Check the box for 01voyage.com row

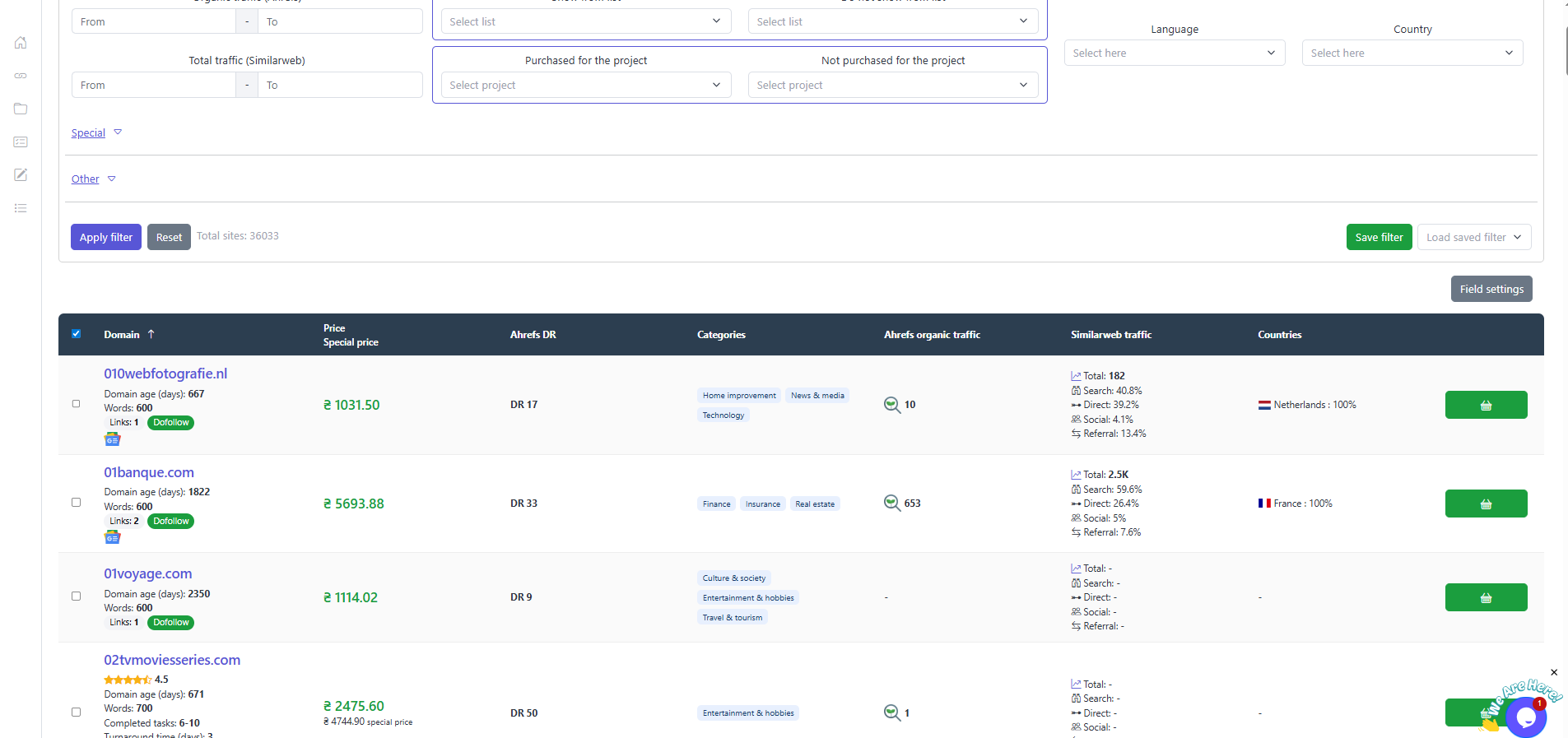click(x=77, y=596)
